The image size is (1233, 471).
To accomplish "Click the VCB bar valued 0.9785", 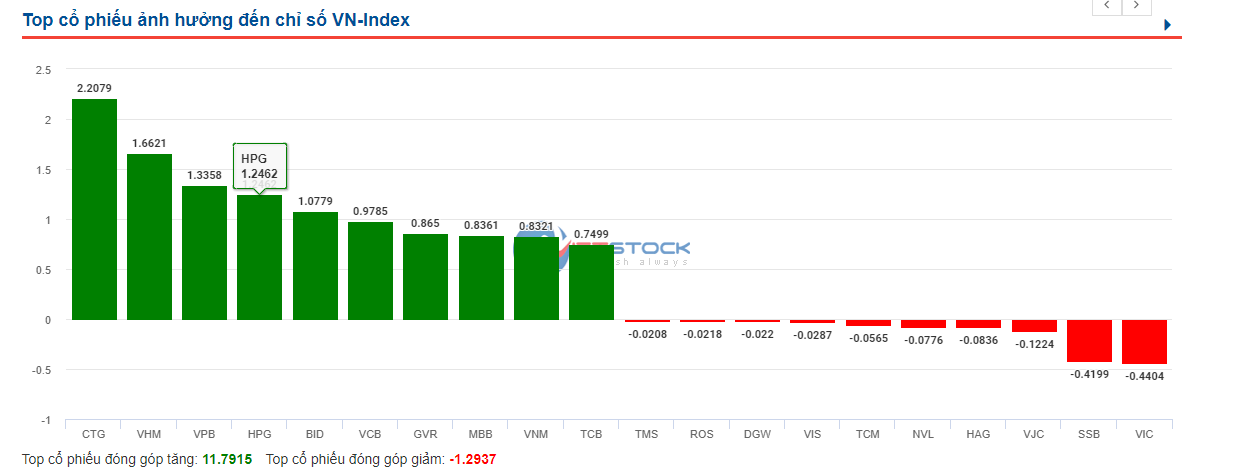I will (x=370, y=271).
